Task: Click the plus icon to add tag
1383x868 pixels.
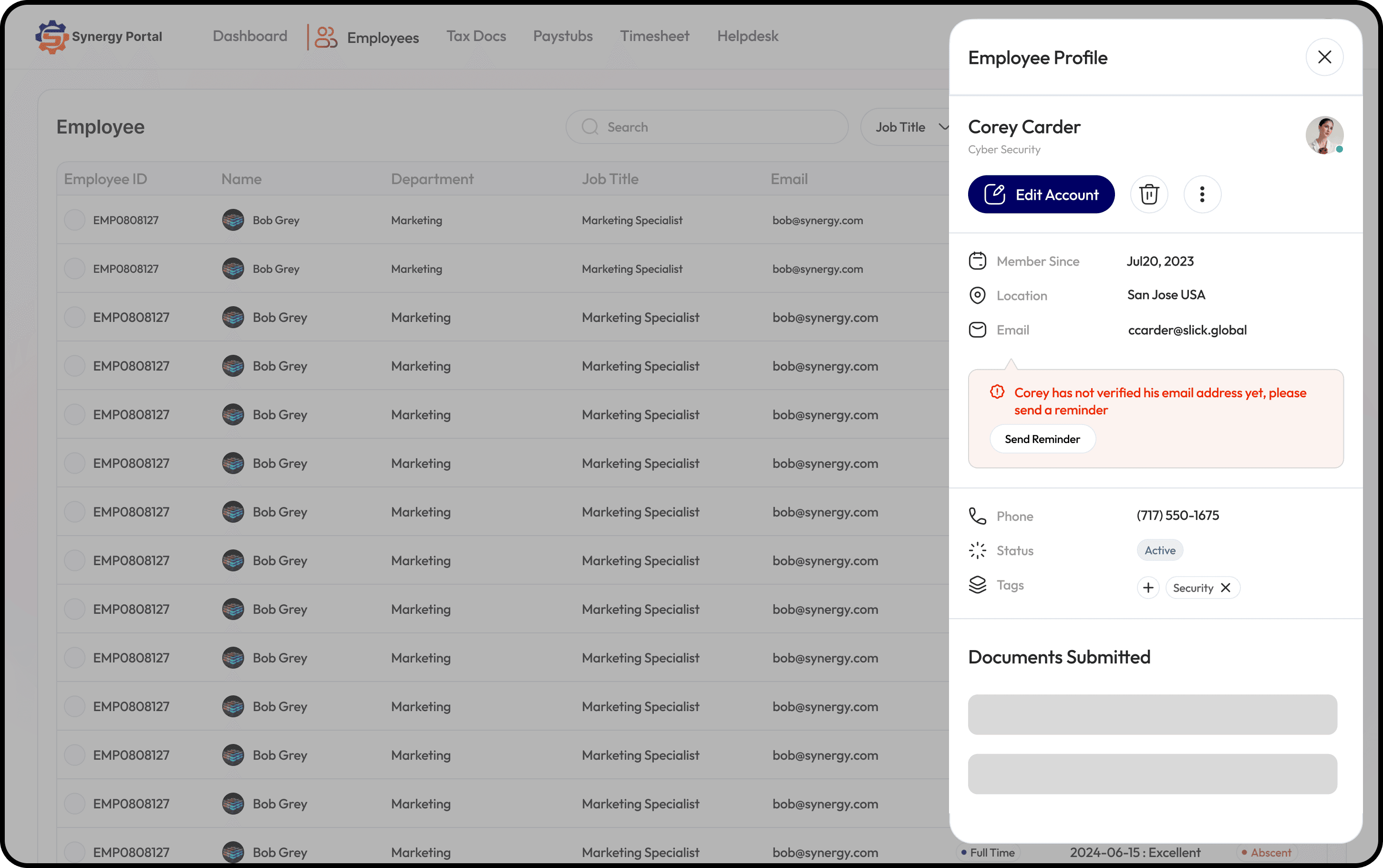Action: (x=1148, y=587)
